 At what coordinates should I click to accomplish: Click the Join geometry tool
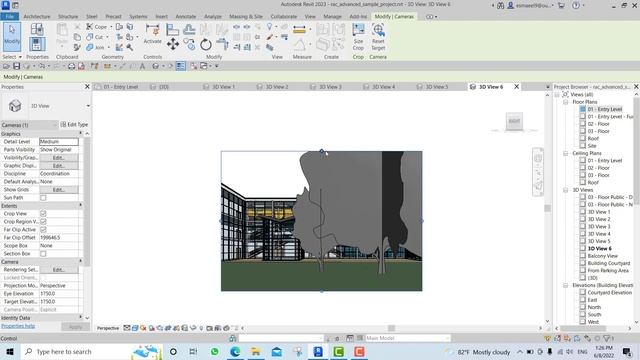[x=96, y=47]
